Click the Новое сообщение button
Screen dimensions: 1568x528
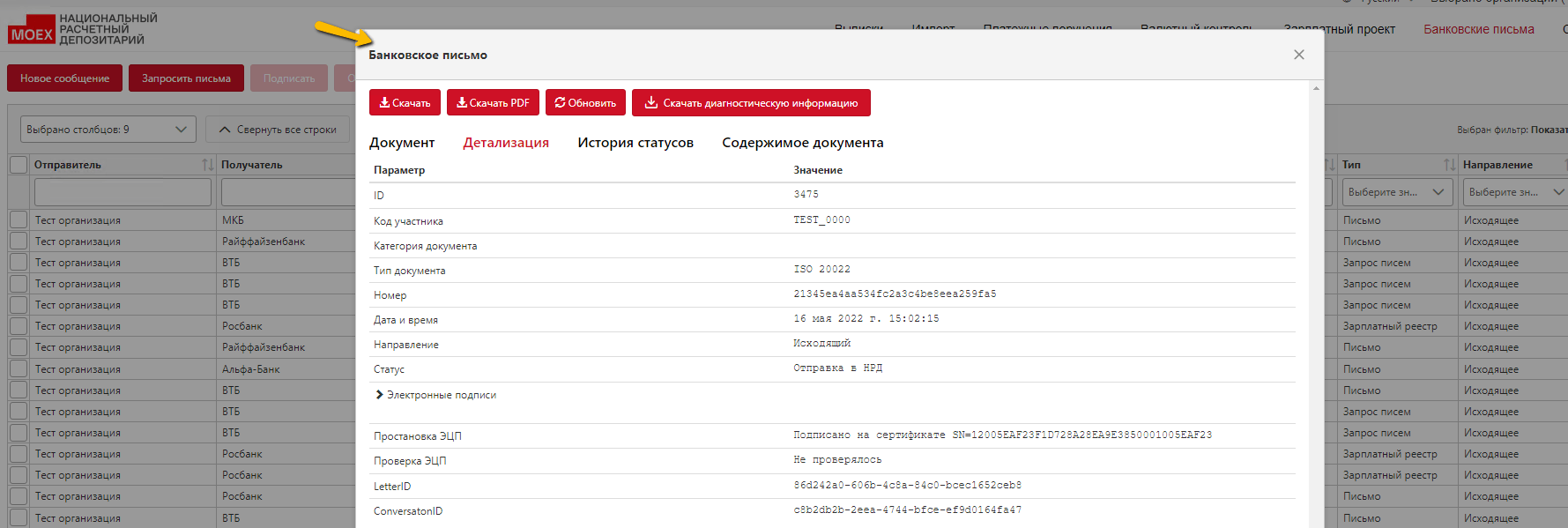64,78
